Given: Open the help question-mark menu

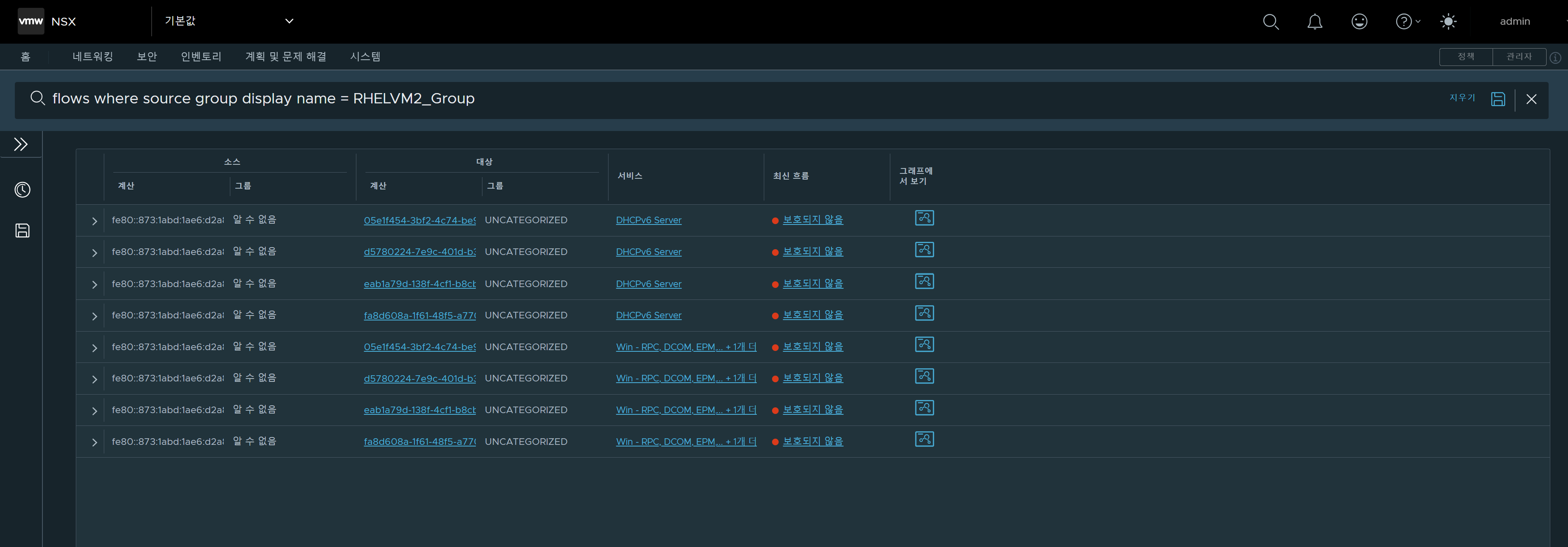Looking at the screenshot, I should point(1407,22).
